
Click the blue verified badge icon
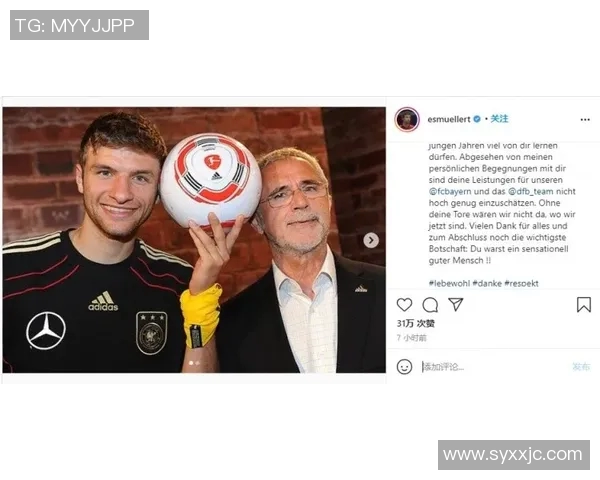[x=477, y=119]
